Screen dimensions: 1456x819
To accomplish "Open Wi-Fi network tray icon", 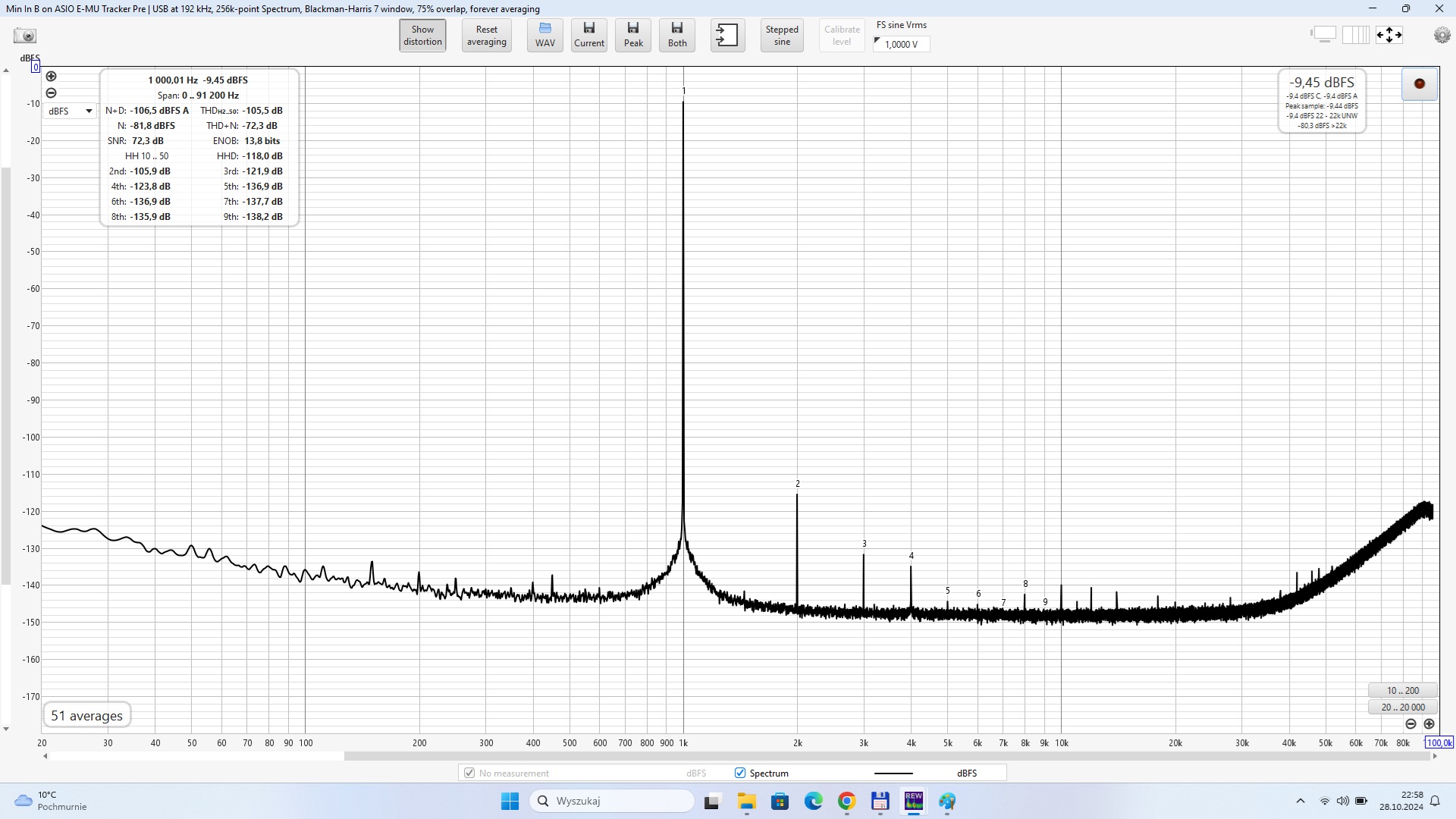I will coord(1324,801).
